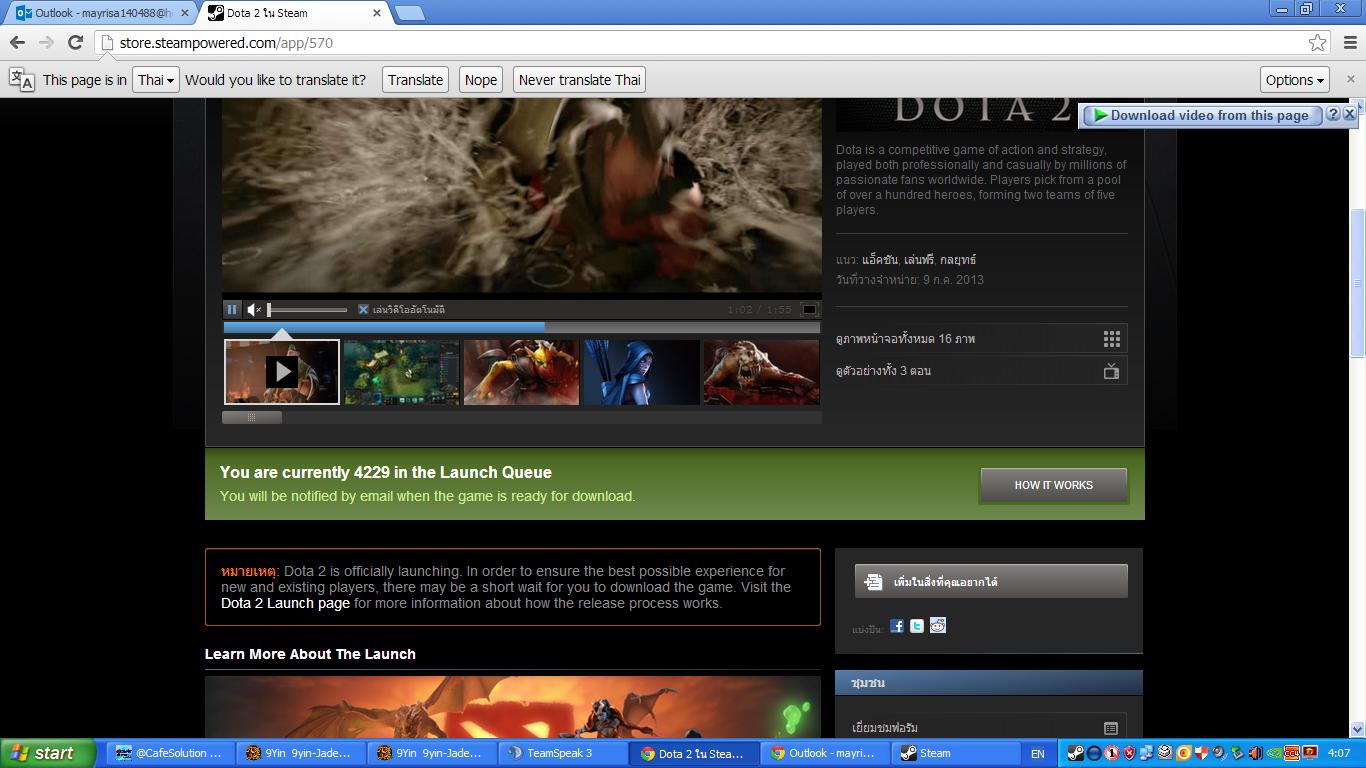Open the translate Options dropdown
Viewport: 1366px width, 768px height.
coord(1295,80)
